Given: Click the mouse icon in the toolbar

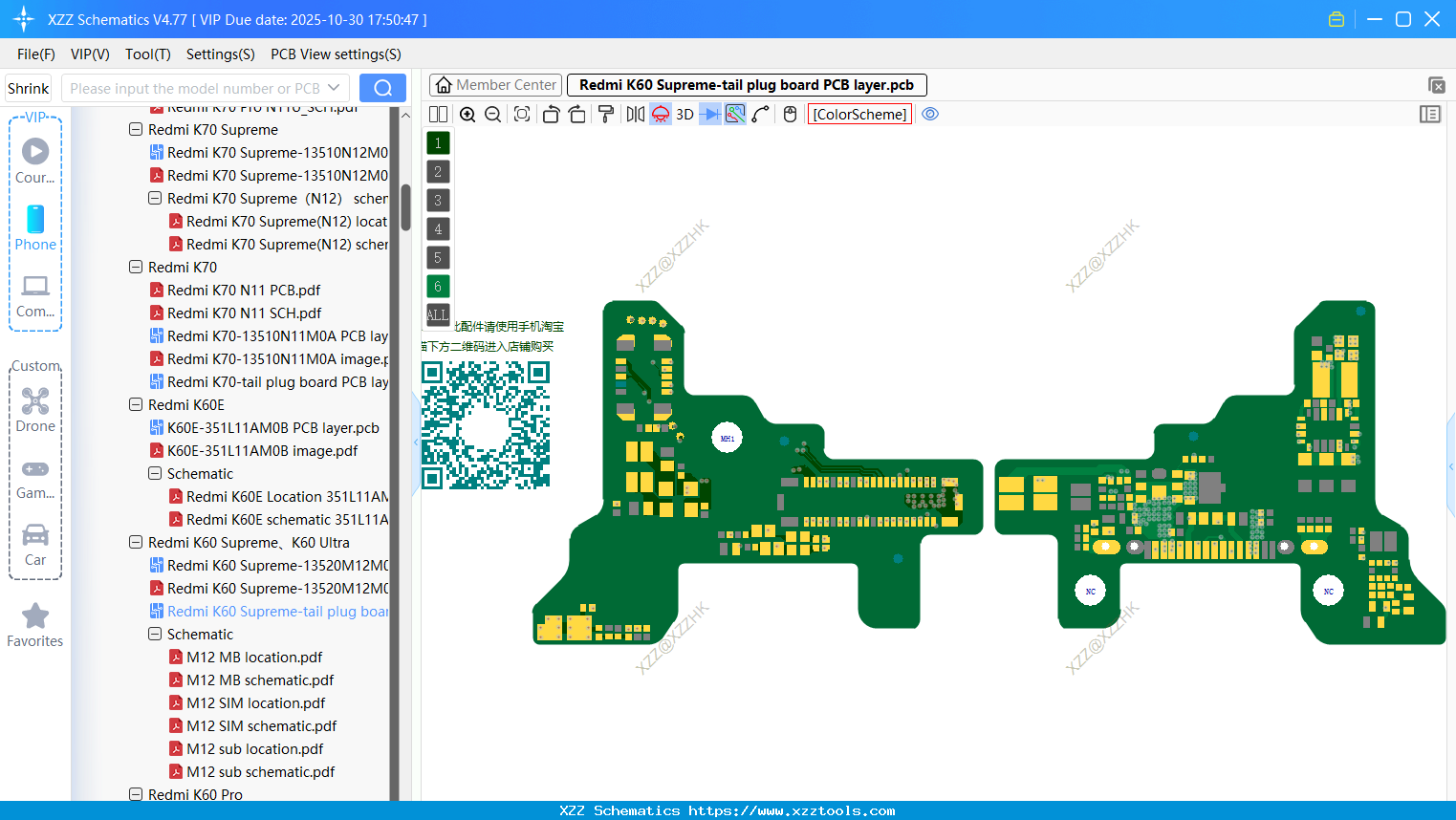Looking at the screenshot, I should 790,115.
